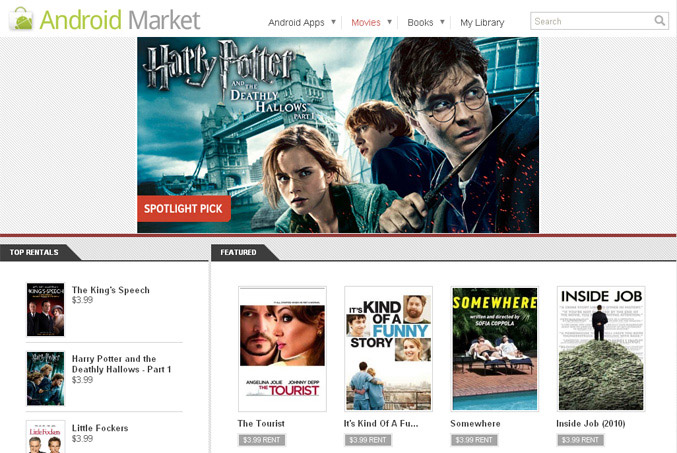
Task: Open It's Kind of a Funny Story poster
Action: click(389, 348)
